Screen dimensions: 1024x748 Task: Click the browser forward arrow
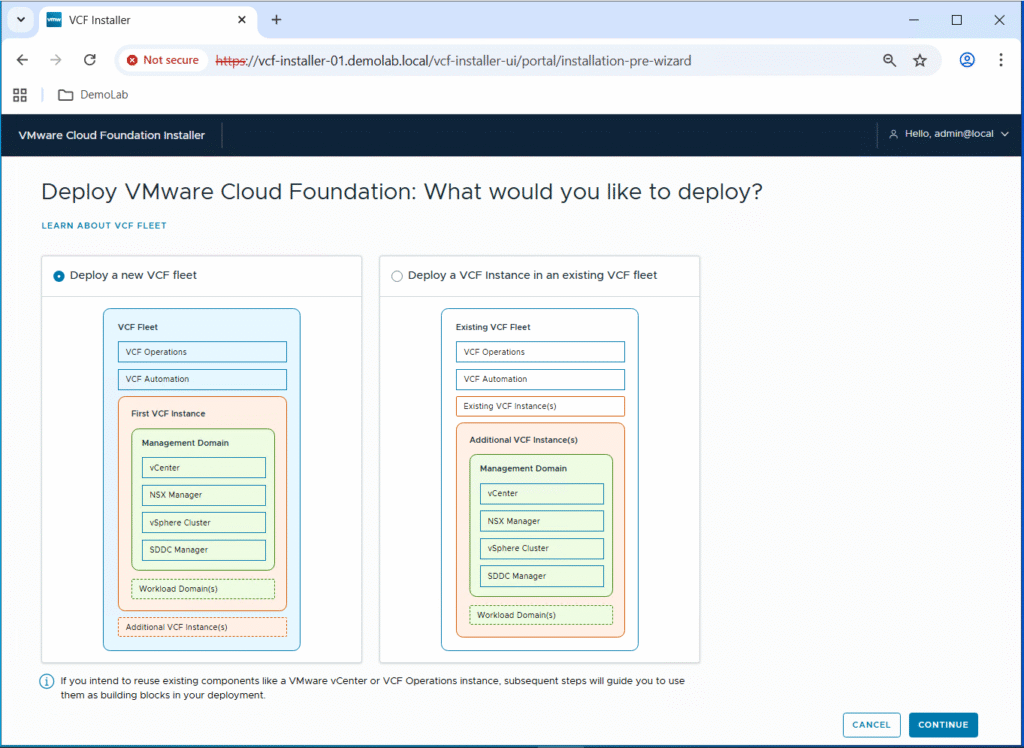[x=56, y=60]
